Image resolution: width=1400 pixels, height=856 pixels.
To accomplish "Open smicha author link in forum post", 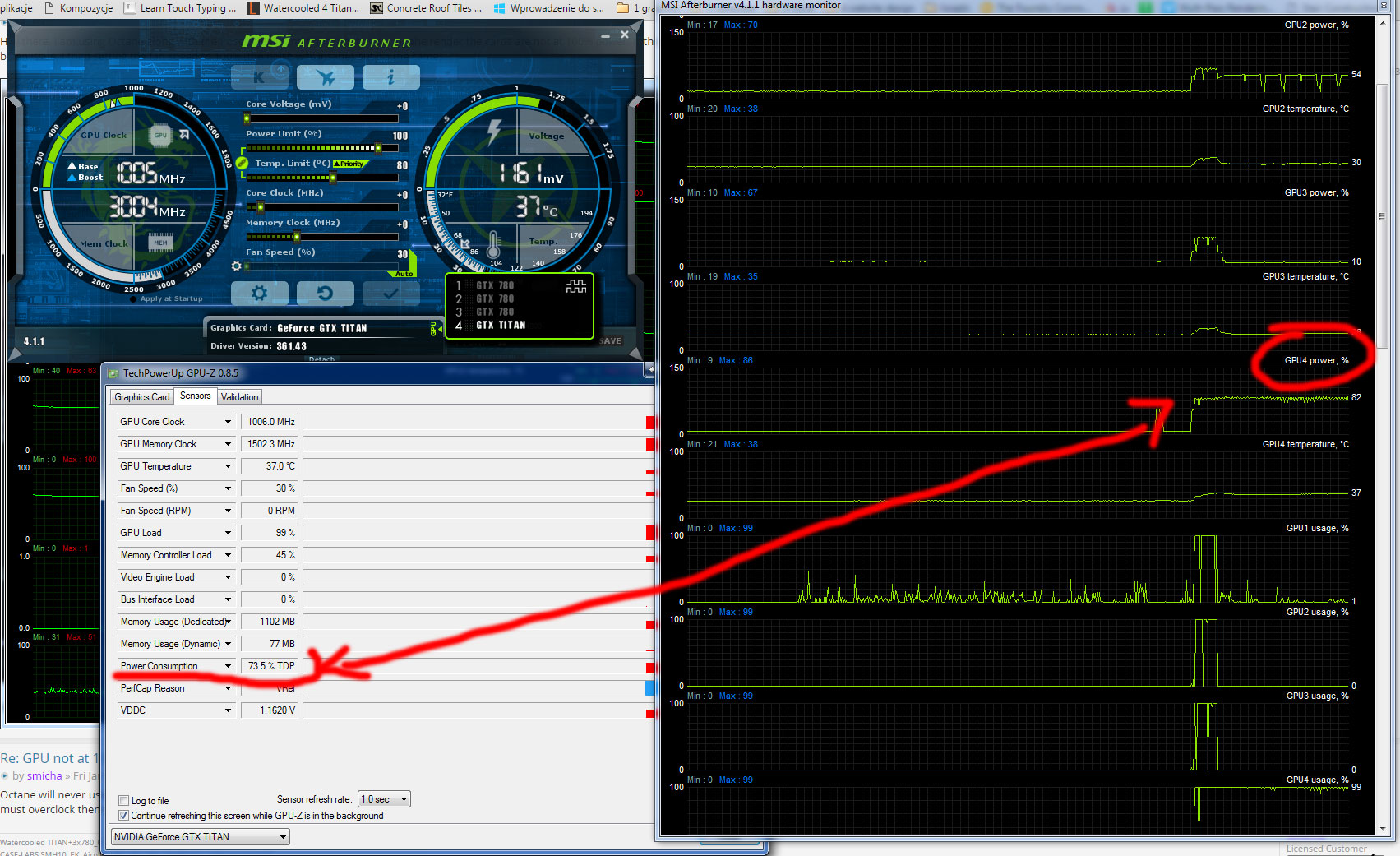I will [x=44, y=775].
